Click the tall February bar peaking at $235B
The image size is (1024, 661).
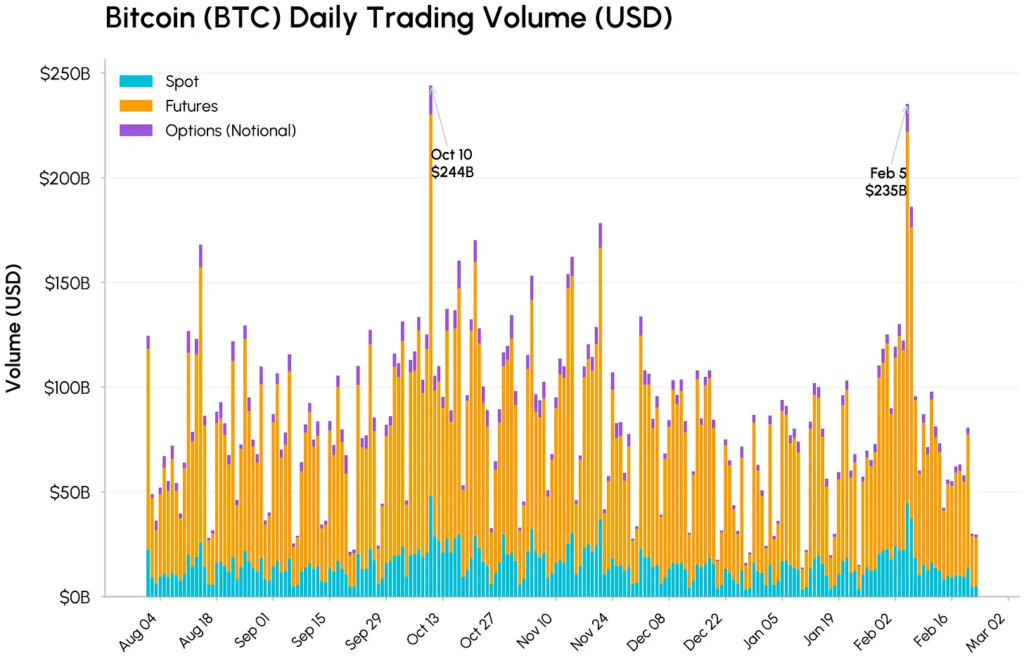click(x=907, y=350)
